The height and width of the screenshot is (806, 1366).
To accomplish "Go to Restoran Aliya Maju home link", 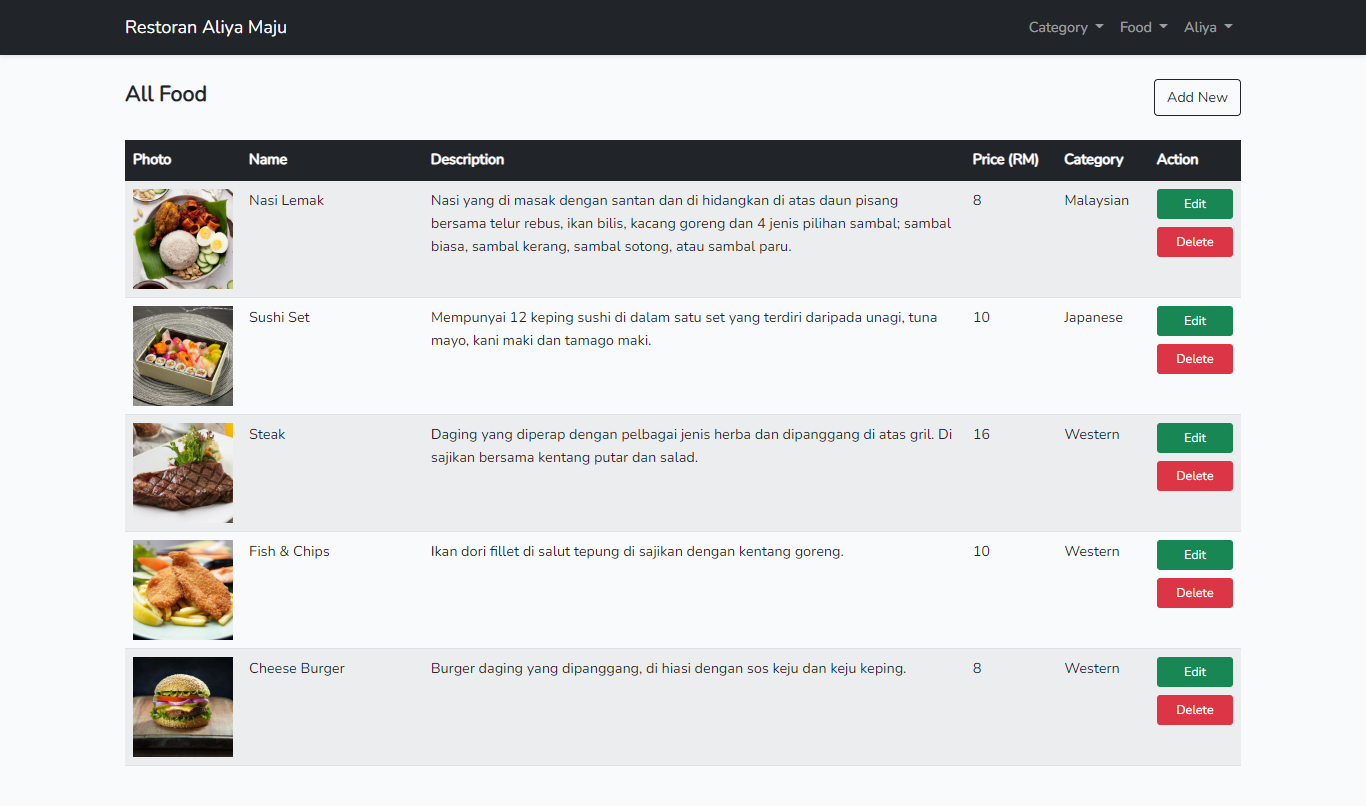I will (206, 27).
